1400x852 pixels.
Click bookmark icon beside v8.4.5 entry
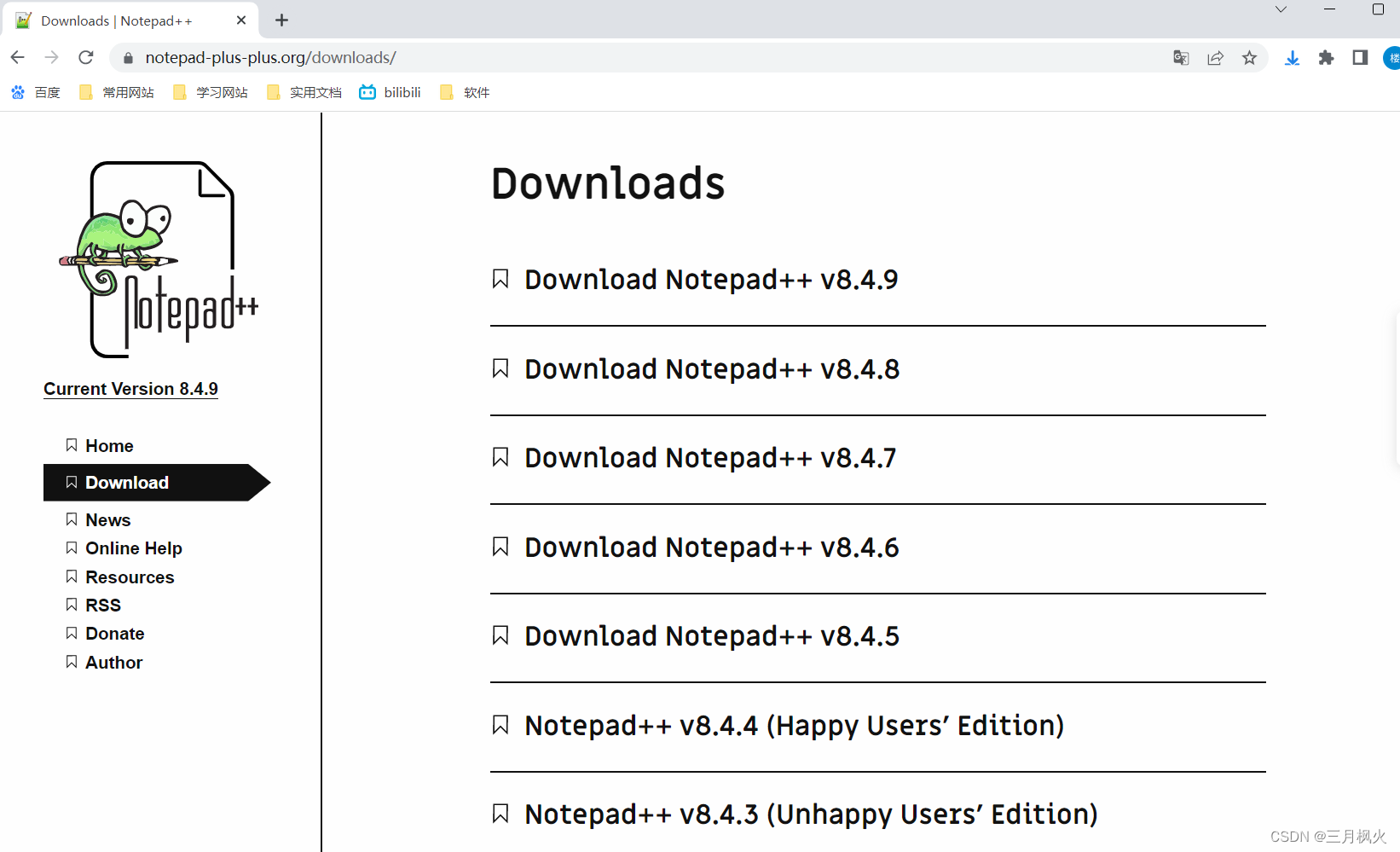pyautogui.click(x=500, y=635)
